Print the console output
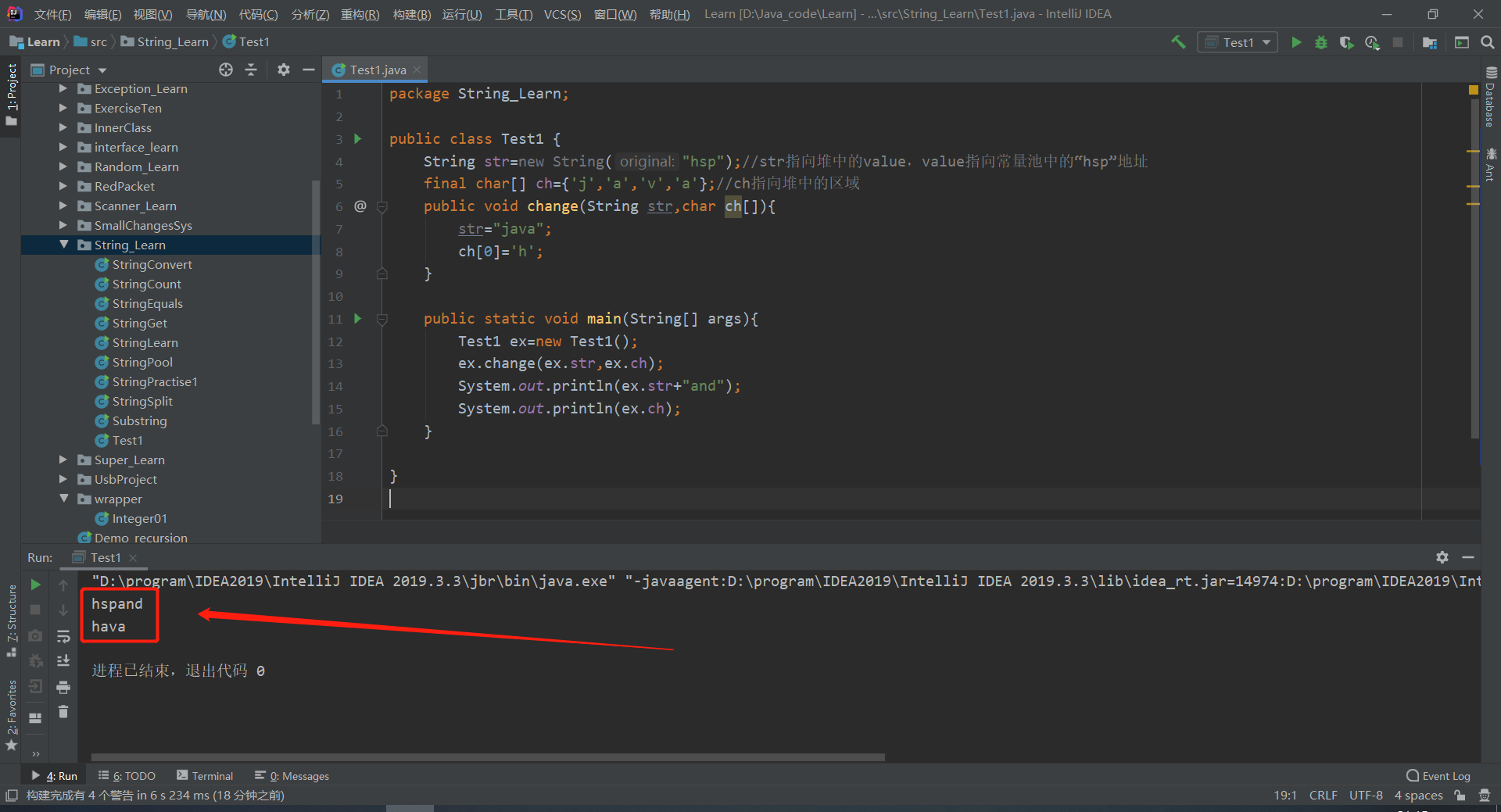1501x812 pixels. (x=63, y=687)
